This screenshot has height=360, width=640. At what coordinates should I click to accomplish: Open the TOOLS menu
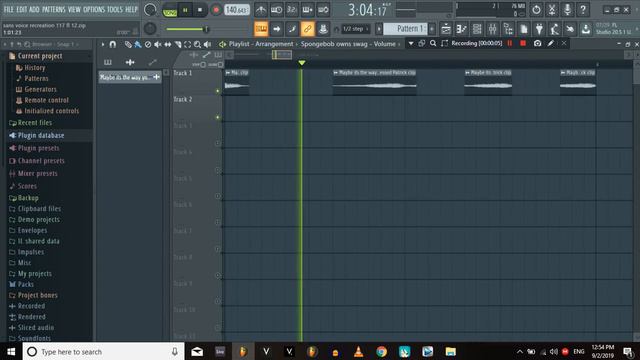tap(115, 9)
